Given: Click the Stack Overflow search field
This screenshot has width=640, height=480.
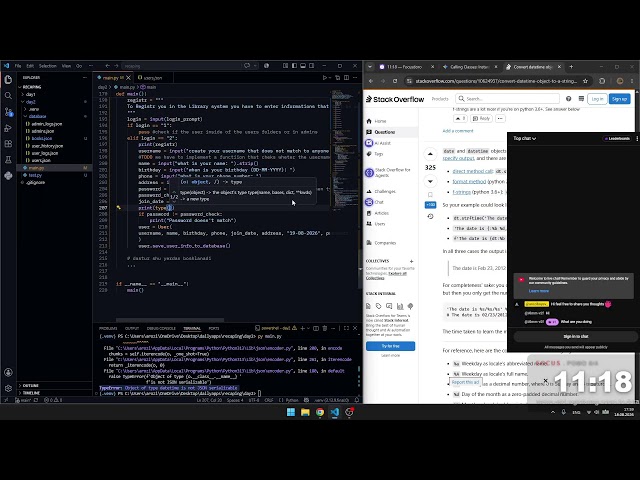Looking at the screenshot, I should 507,99.
